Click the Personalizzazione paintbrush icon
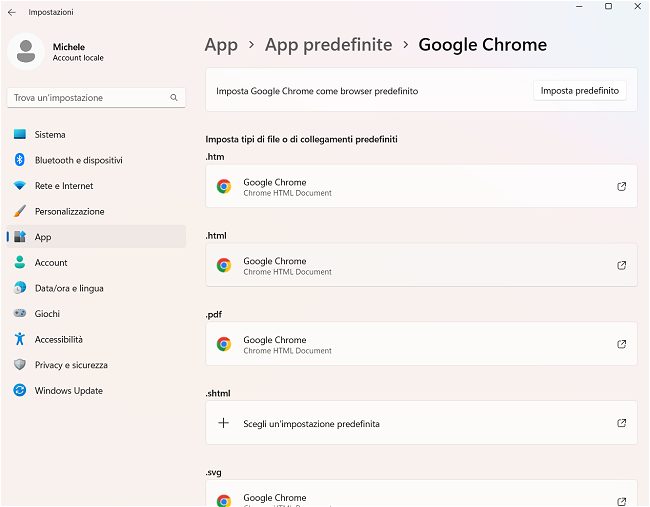650x507 pixels. coord(19,211)
